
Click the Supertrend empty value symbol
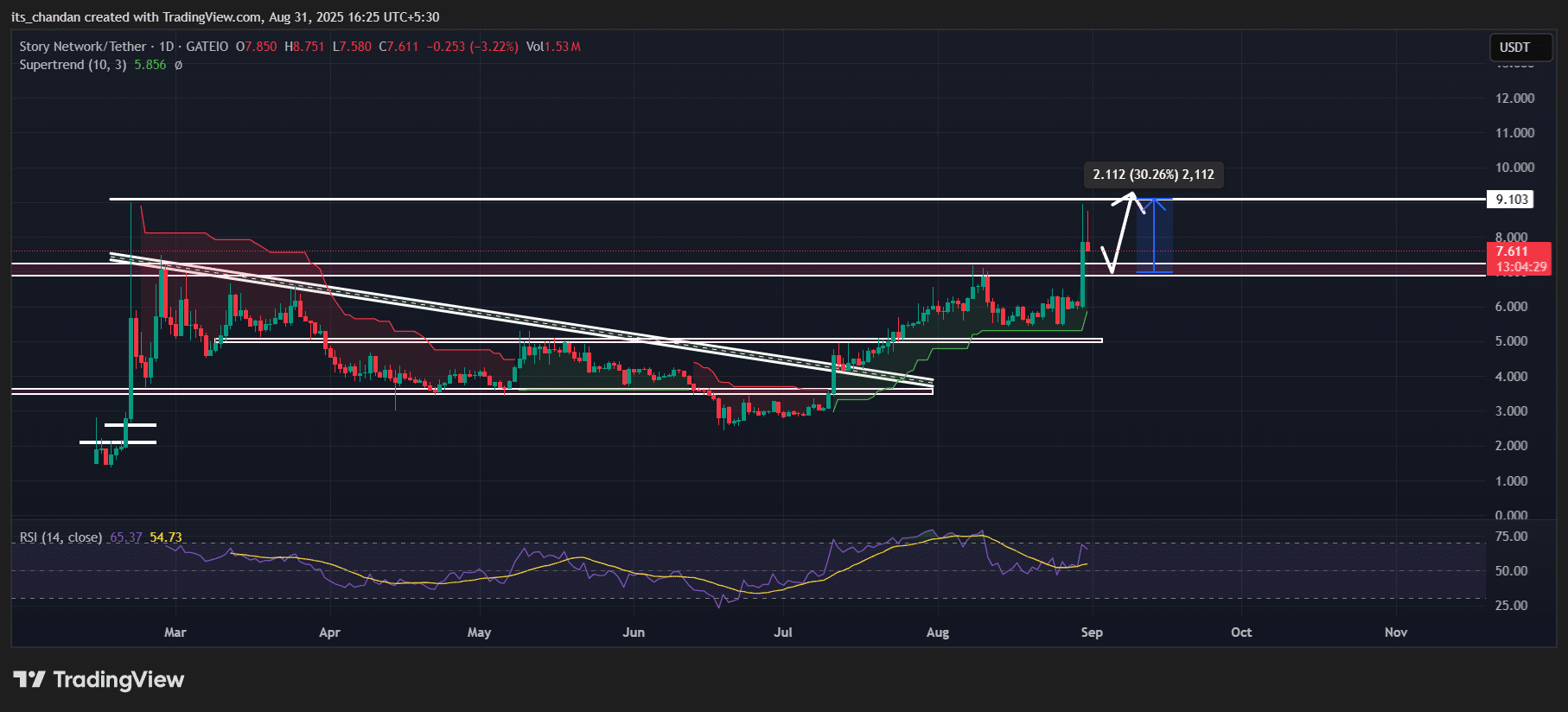(178, 65)
